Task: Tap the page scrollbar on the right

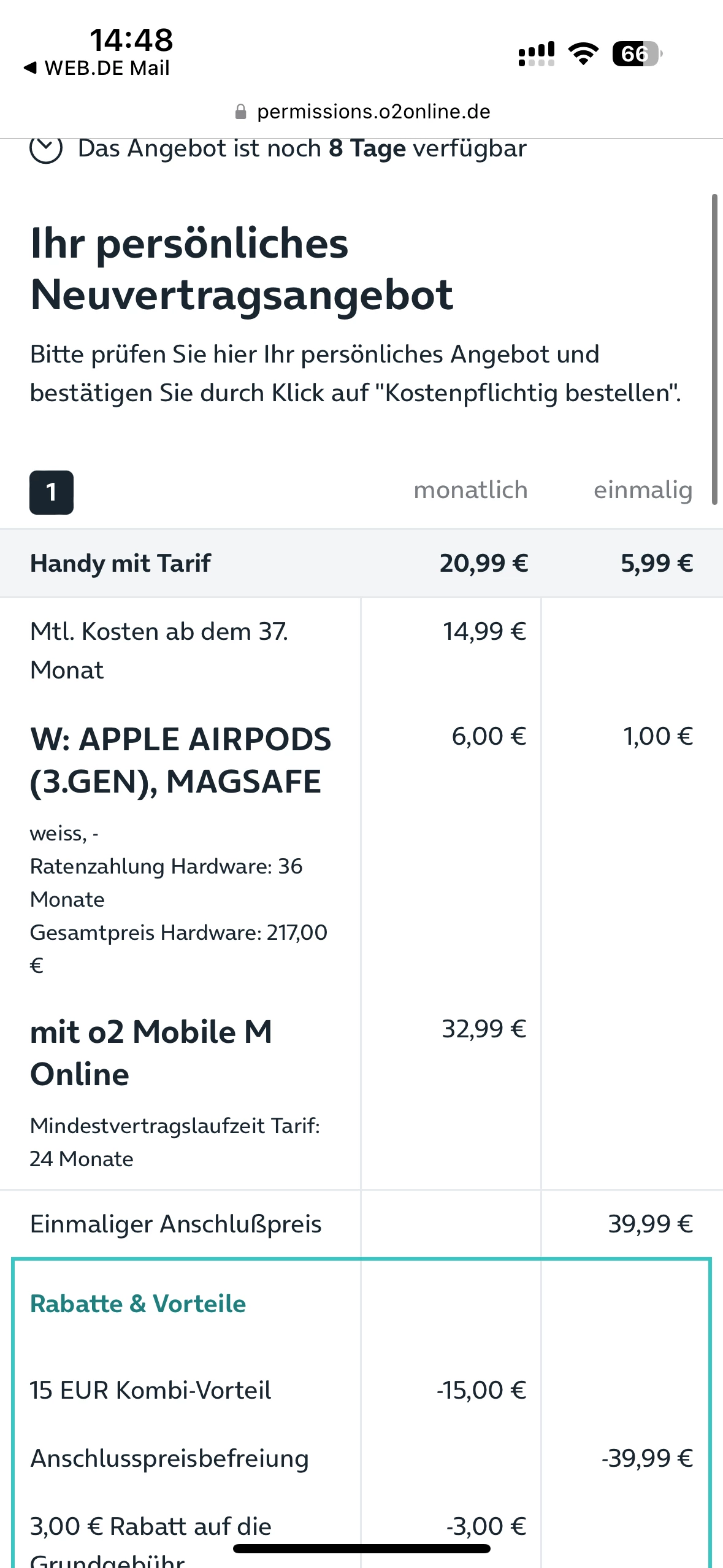Action: (x=714, y=348)
